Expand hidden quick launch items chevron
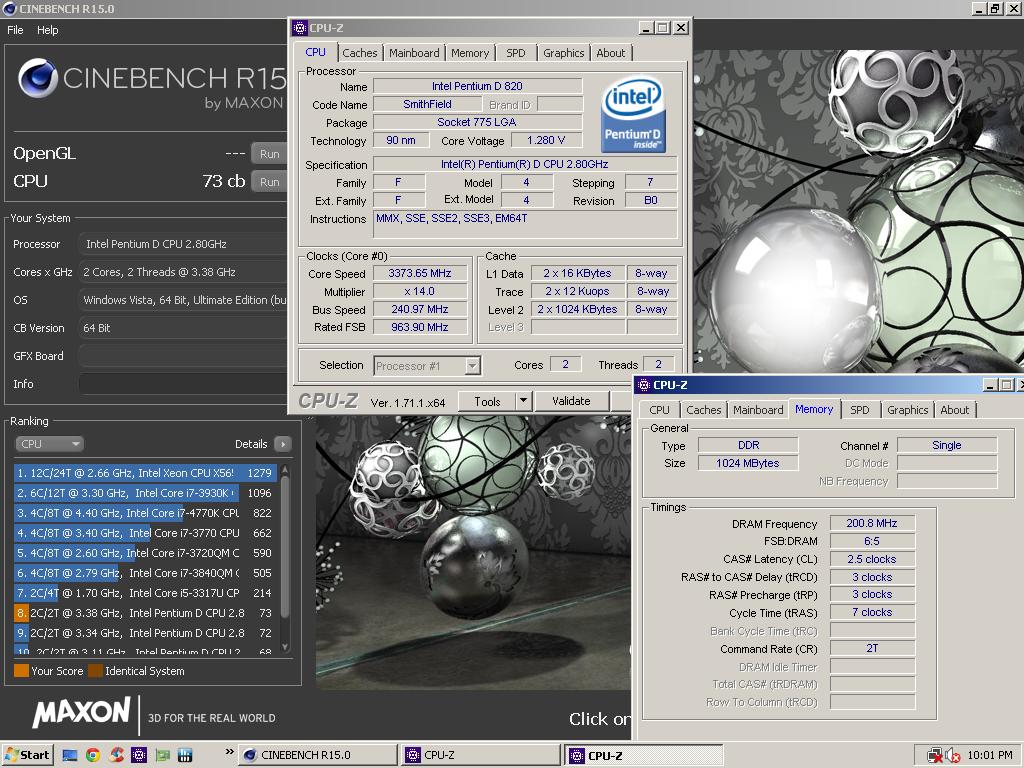 tap(229, 752)
